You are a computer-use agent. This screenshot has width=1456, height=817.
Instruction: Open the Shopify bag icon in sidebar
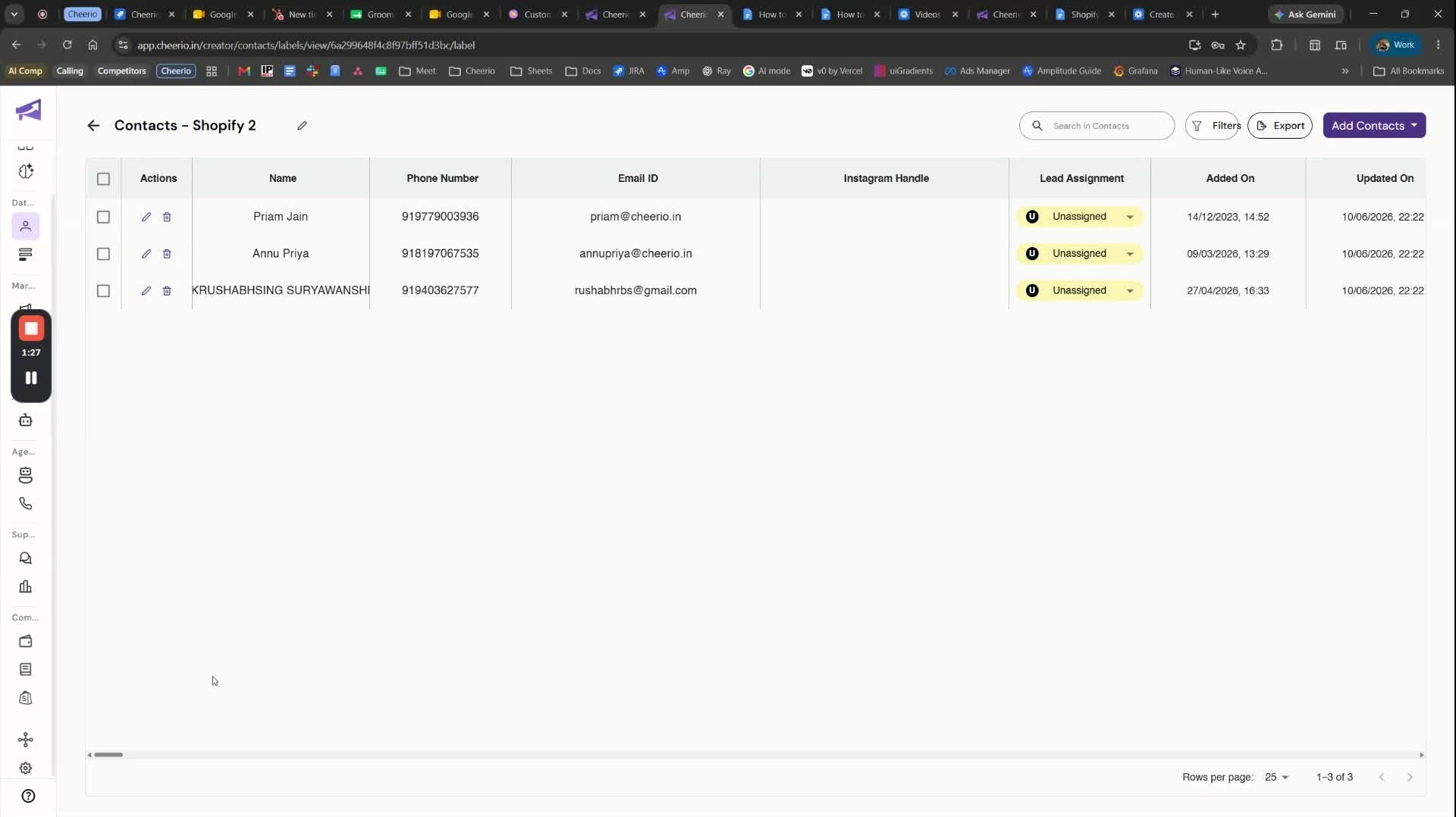point(26,698)
